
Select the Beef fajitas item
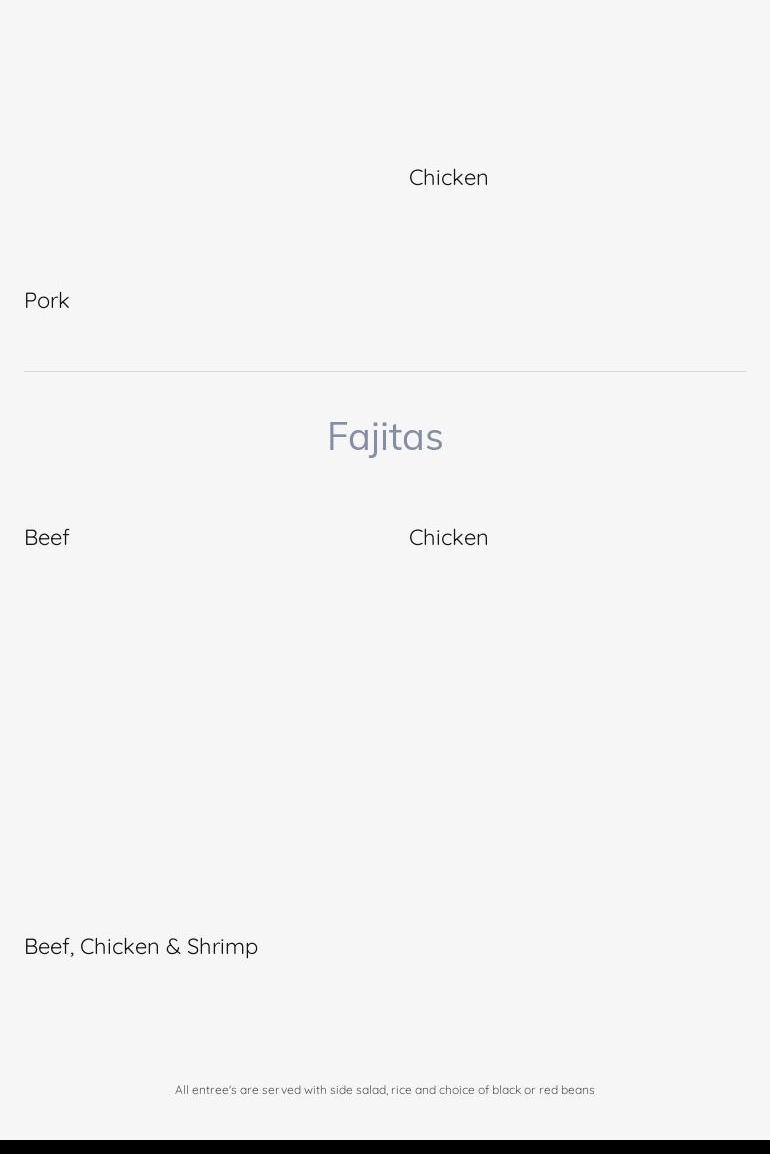coord(46,537)
